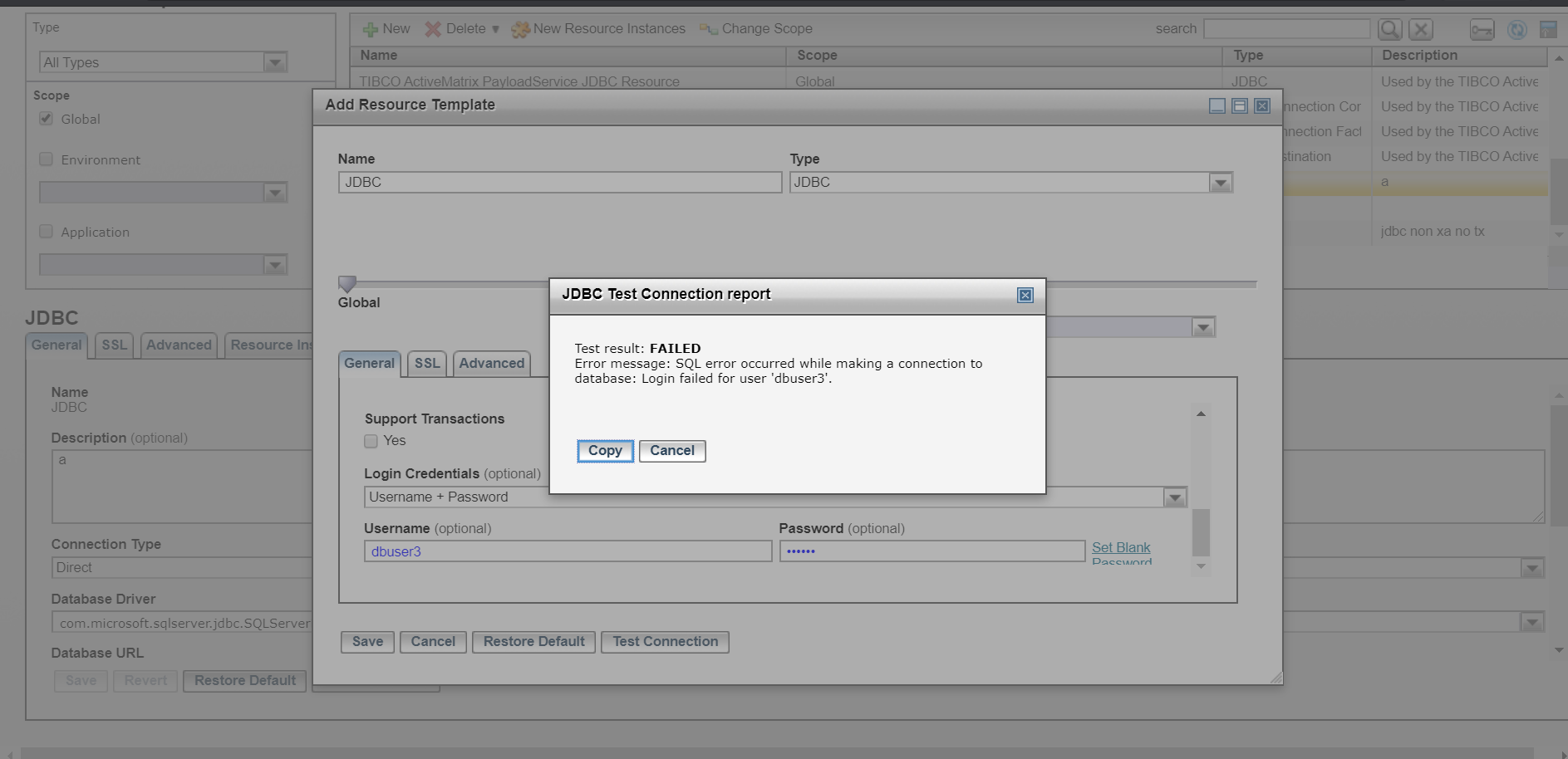The height and width of the screenshot is (759, 1568).
Task: Check Yes under Support Transactions
Action: coord(371,441)
